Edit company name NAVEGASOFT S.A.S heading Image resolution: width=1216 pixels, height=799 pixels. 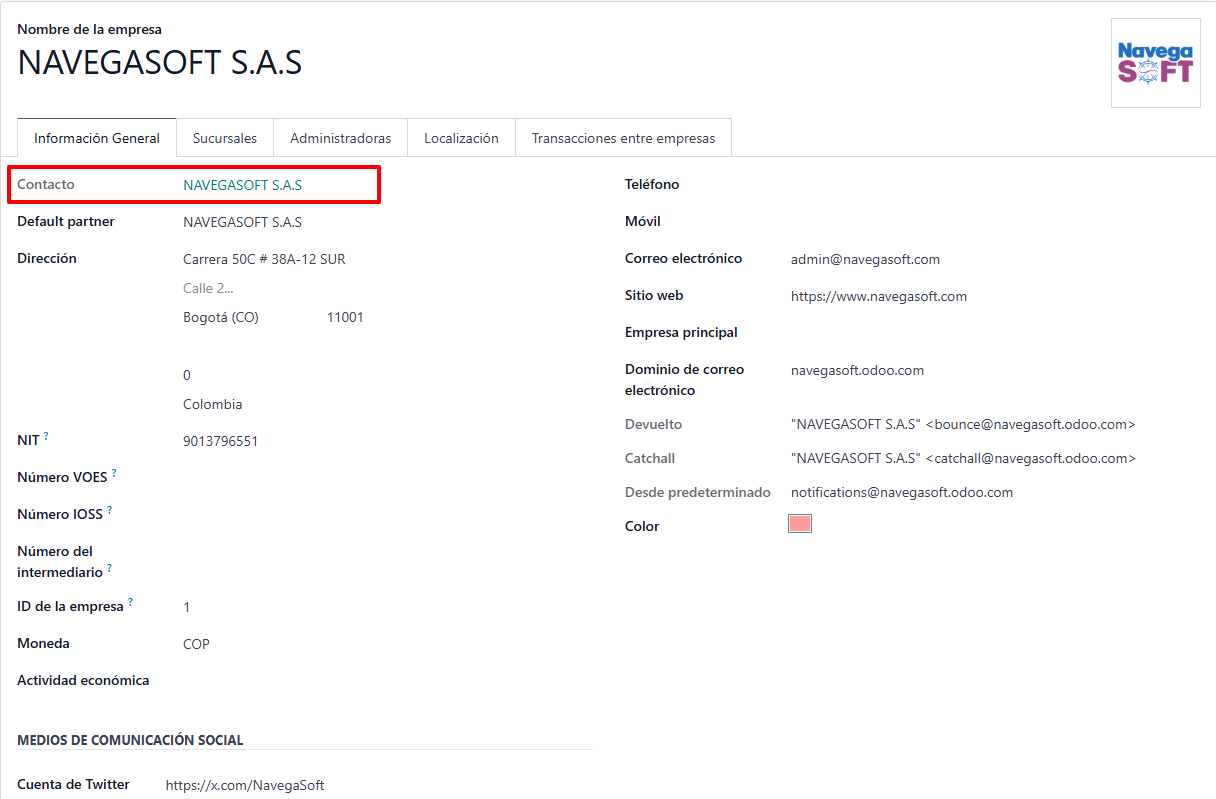(160, 62)
